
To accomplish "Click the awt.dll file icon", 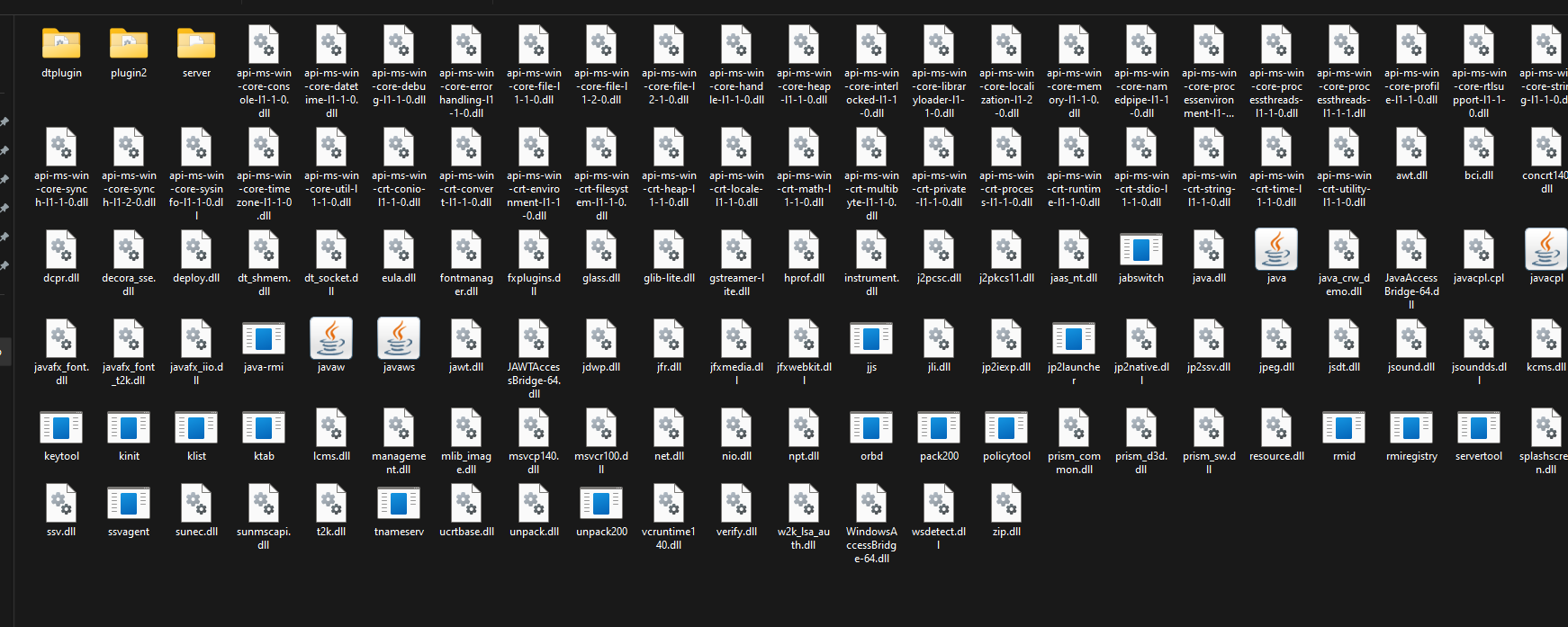I will 1411,147.
